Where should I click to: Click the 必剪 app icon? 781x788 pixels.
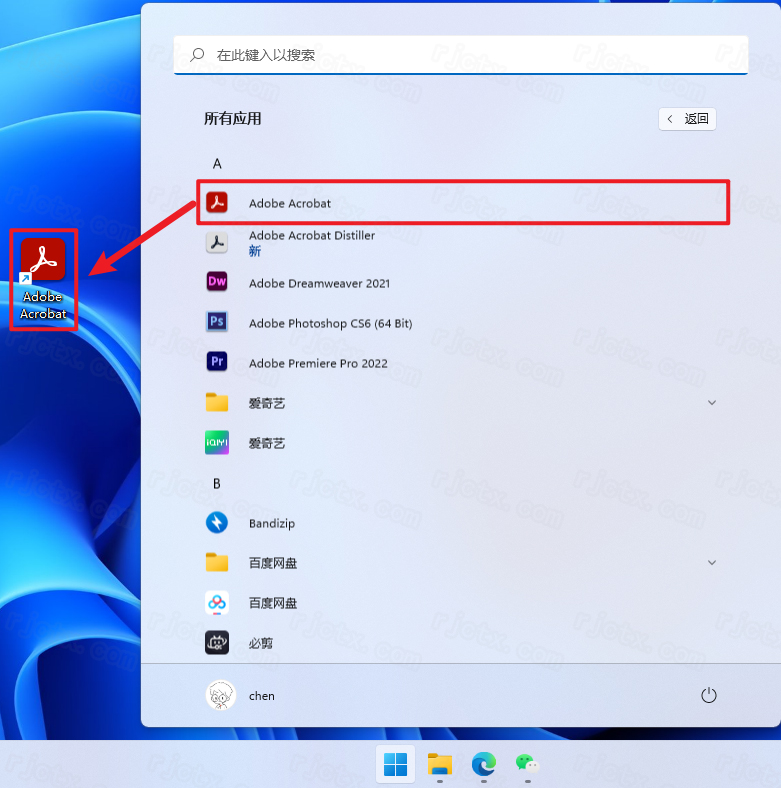coord(217,642)
